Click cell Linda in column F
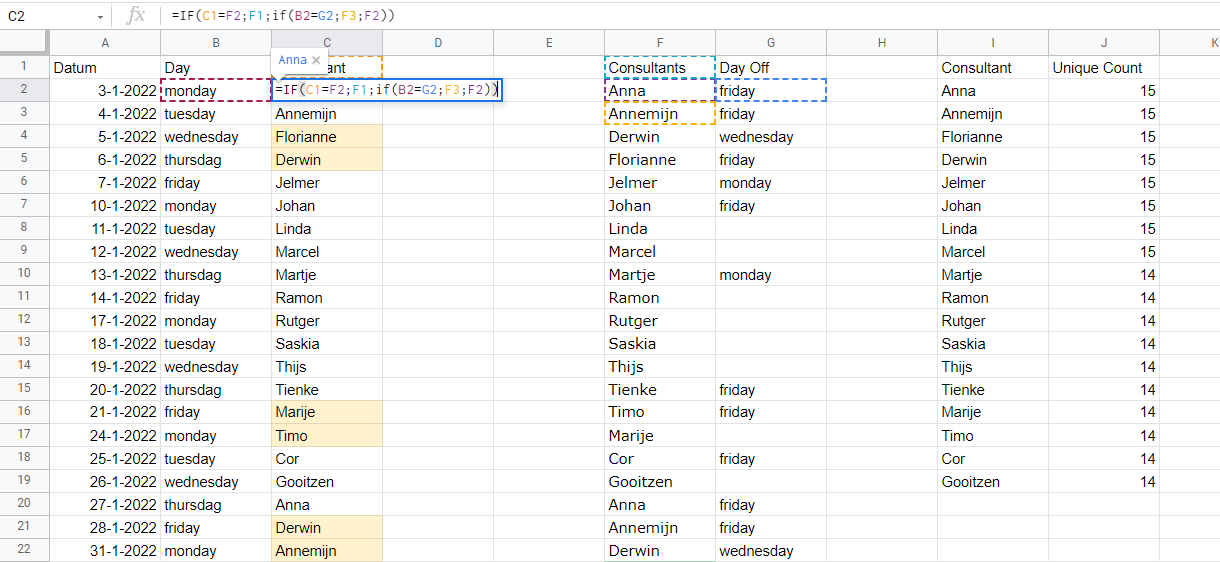The image size is (1220, 562). coord(660,229)
